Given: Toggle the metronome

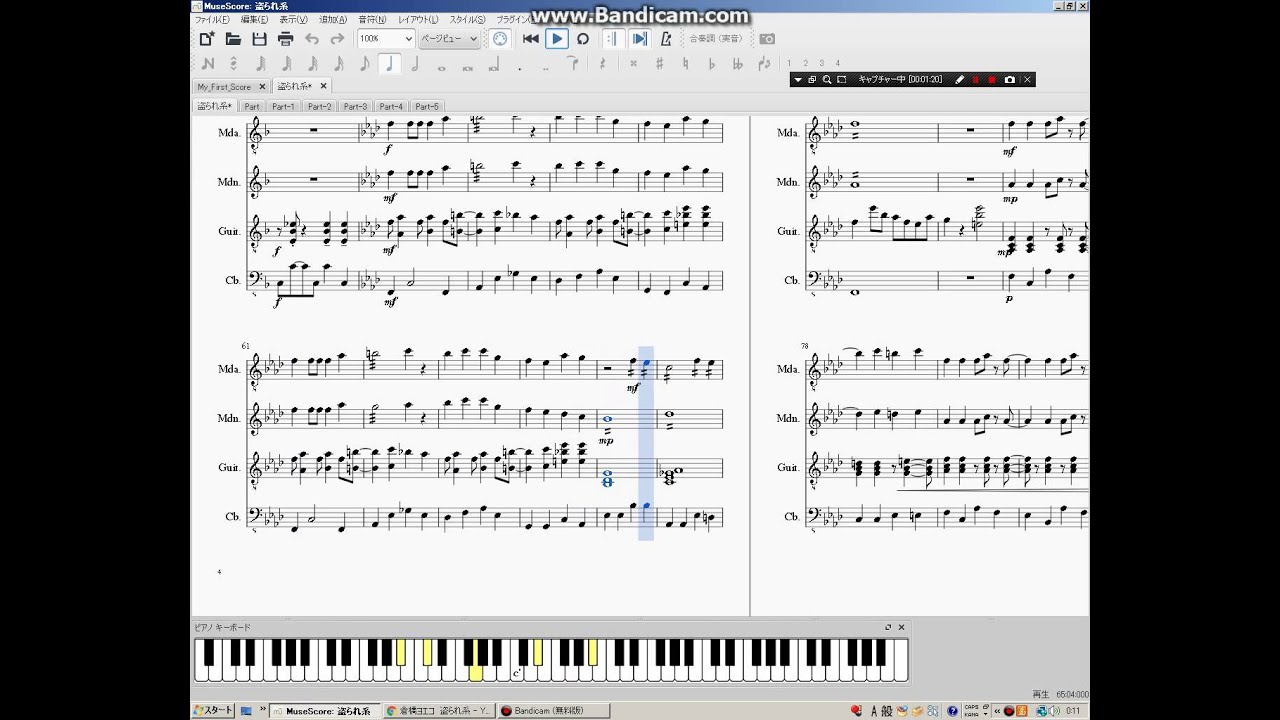Looking at the screenshot, I should pyautogui.click(x=666, y=39).
